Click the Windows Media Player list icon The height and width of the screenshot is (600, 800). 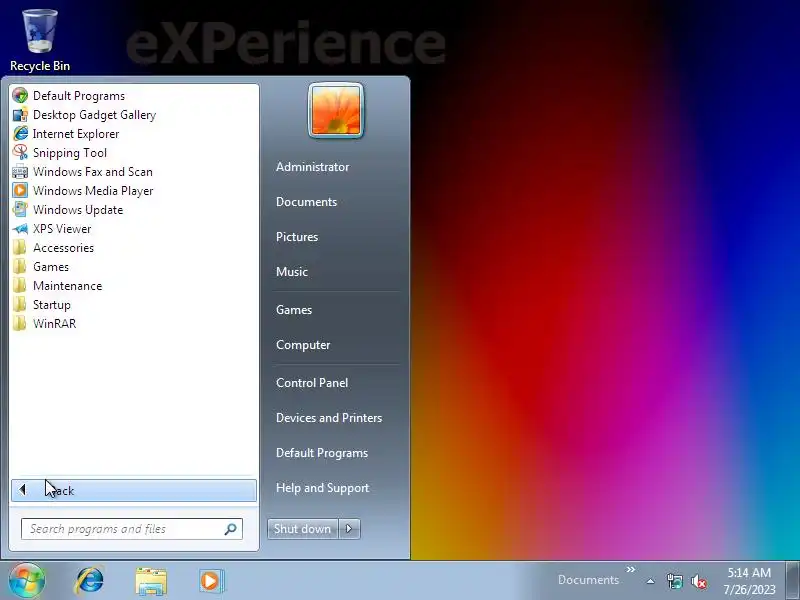pyautogui.click(x=20, y=190)
